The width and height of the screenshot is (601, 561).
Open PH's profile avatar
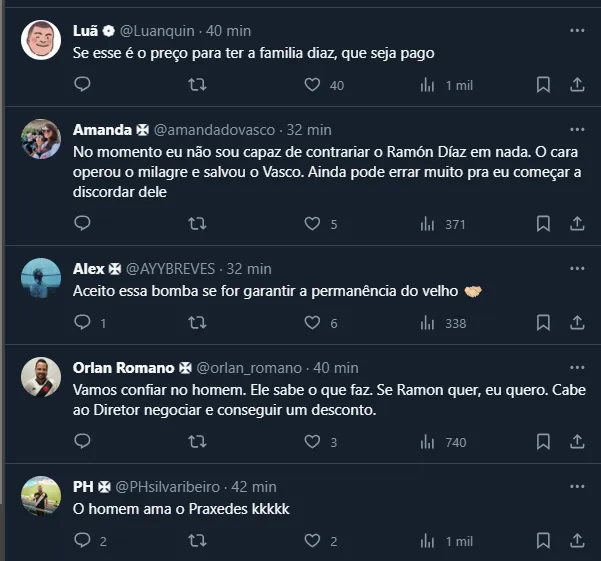pyautogui.click(x=42, y=497)
